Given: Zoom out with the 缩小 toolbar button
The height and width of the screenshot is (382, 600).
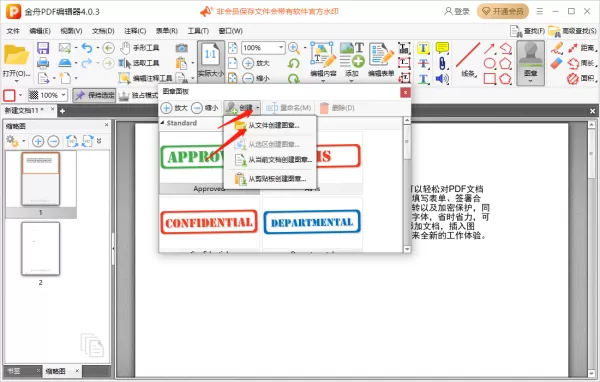Looking at the screenshot, I should [256, 78].
